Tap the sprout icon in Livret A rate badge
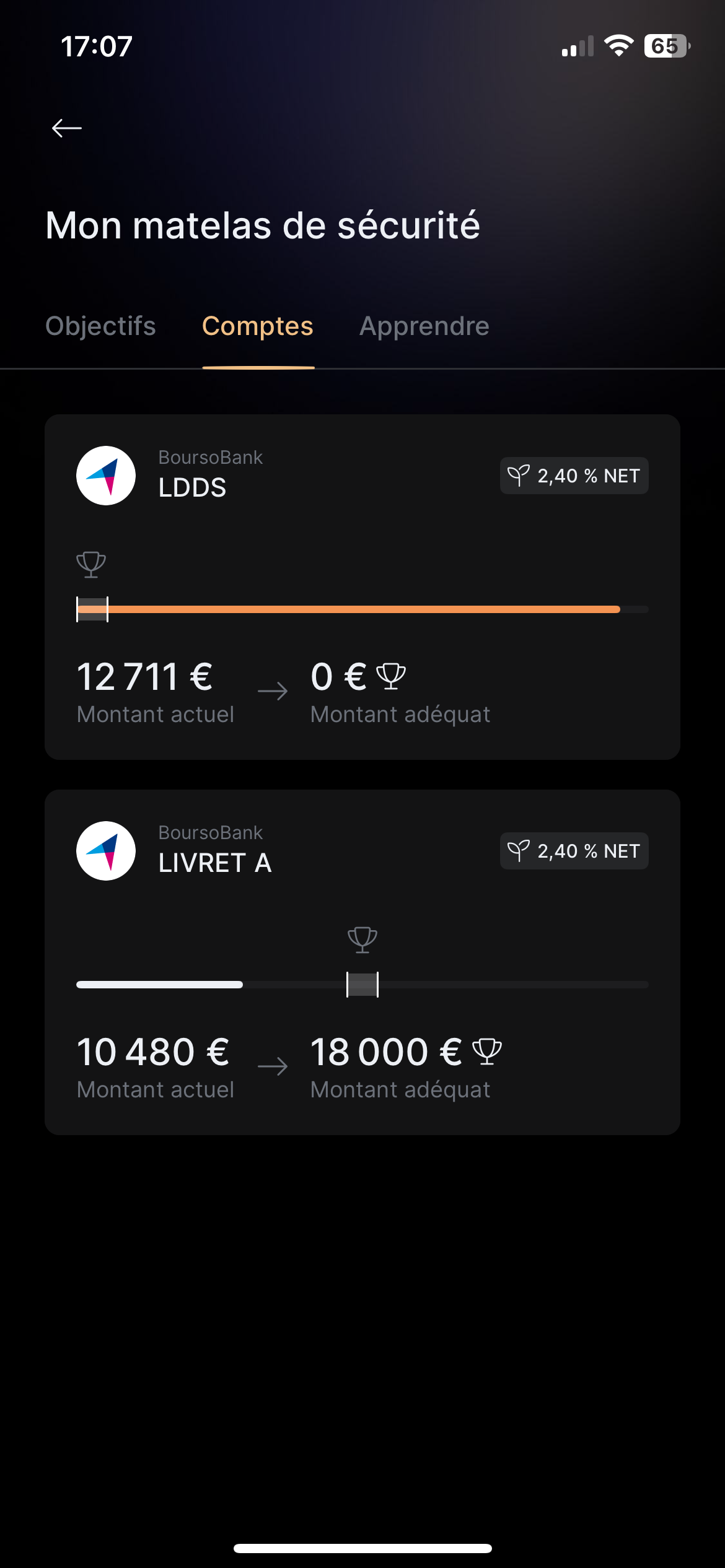 point(519,851)
